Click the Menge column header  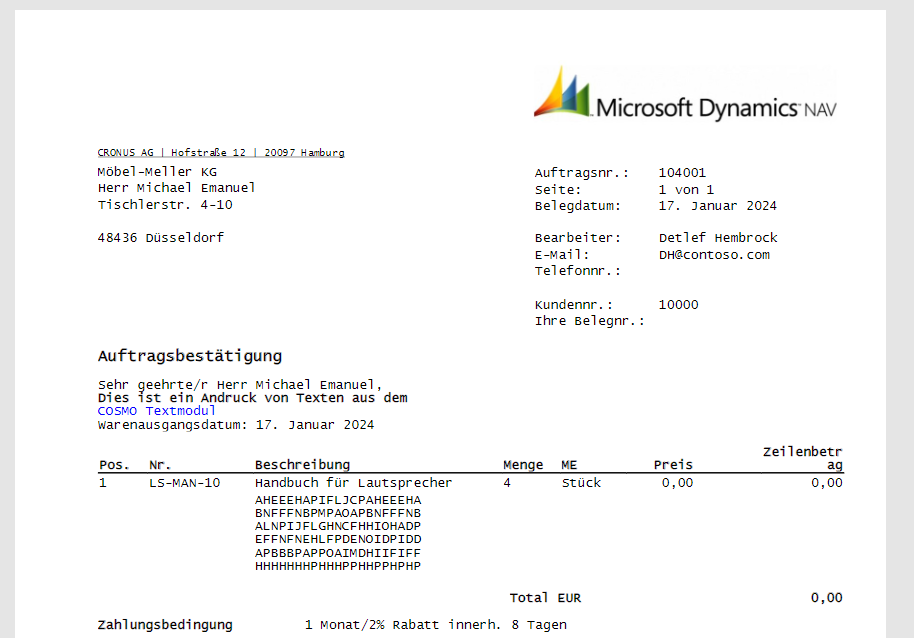(x=523, y=465)
